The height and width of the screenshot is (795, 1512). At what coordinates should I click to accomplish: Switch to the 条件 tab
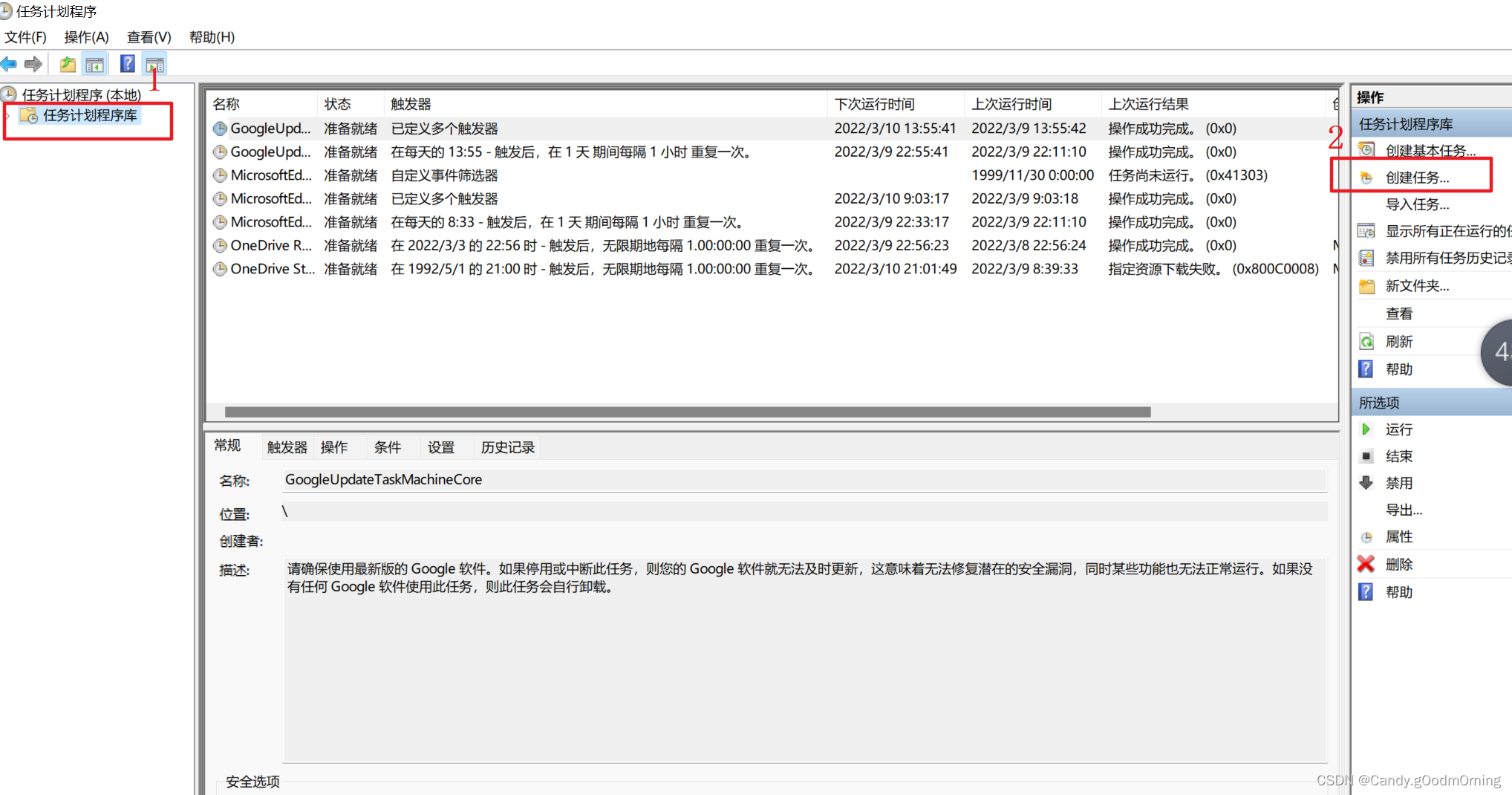coord(388,447)
